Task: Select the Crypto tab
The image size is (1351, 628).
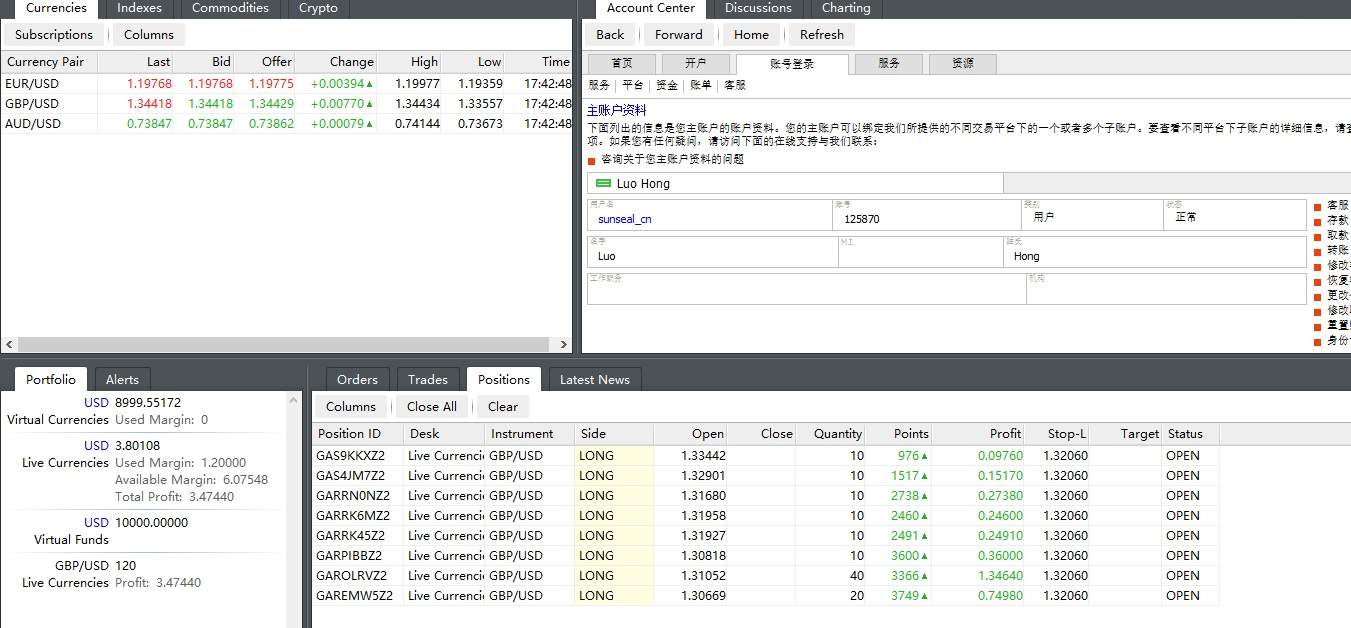Action: pos(318,9)
